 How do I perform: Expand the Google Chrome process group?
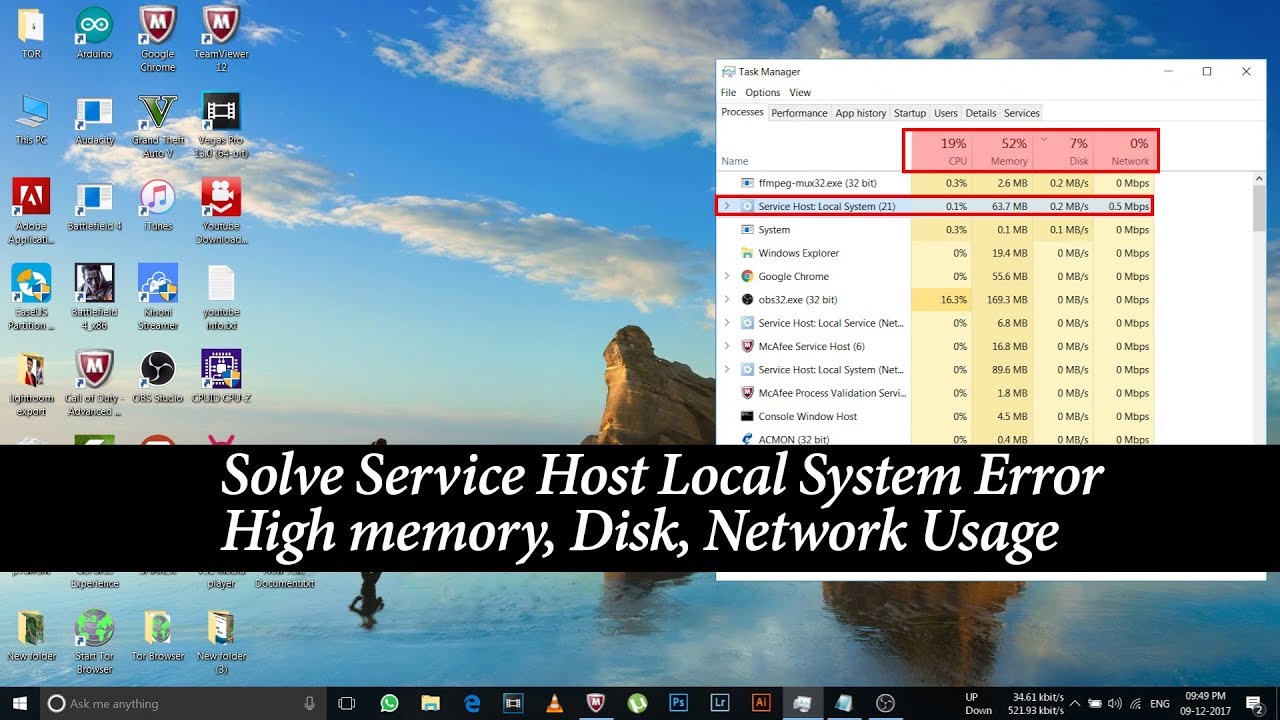727,276
